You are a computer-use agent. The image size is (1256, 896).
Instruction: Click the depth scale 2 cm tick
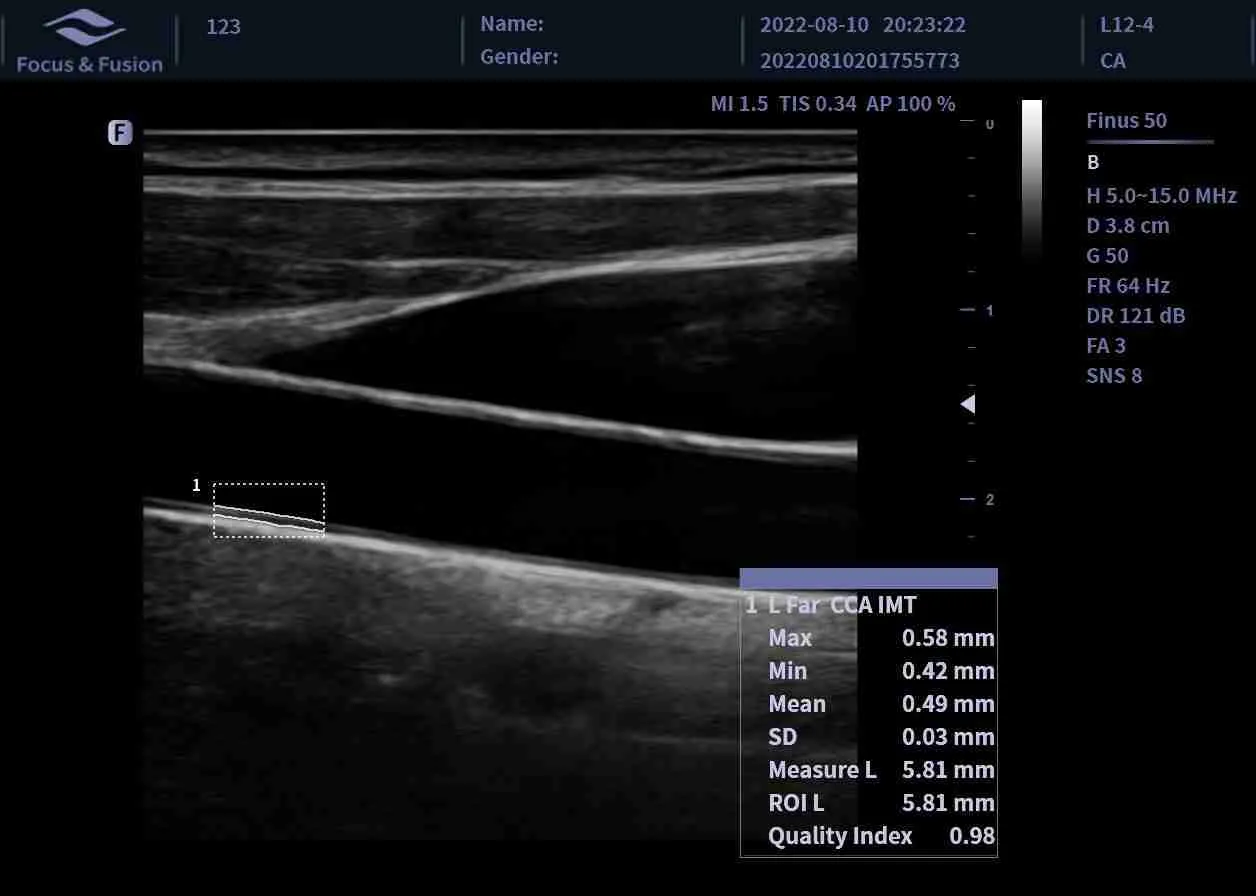968,499
